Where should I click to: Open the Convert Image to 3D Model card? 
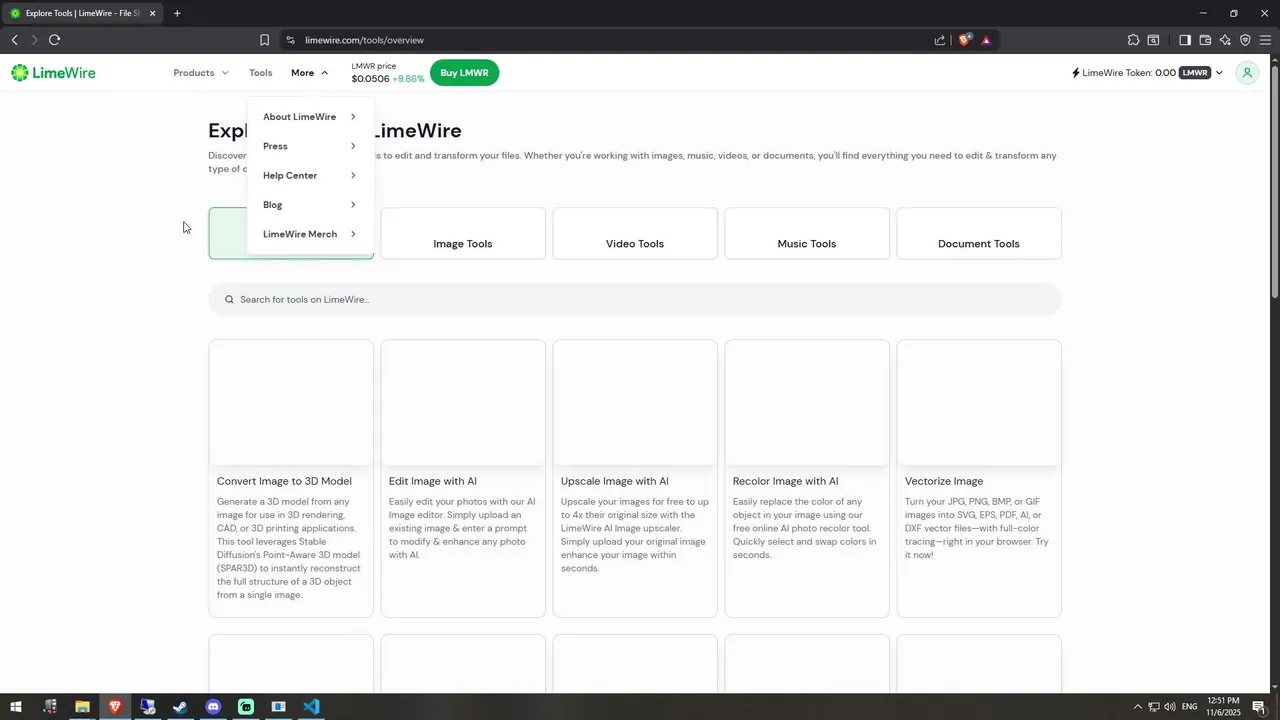[291, 478]
